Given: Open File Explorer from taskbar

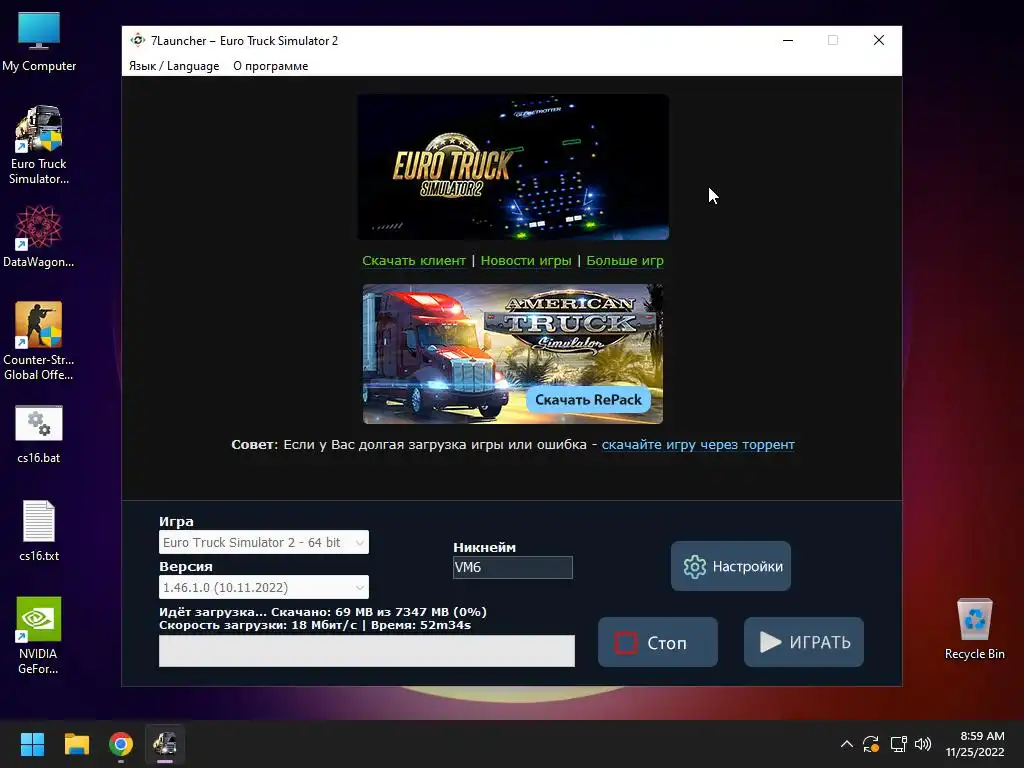Looking at the screenshot, I should [76, 744].
